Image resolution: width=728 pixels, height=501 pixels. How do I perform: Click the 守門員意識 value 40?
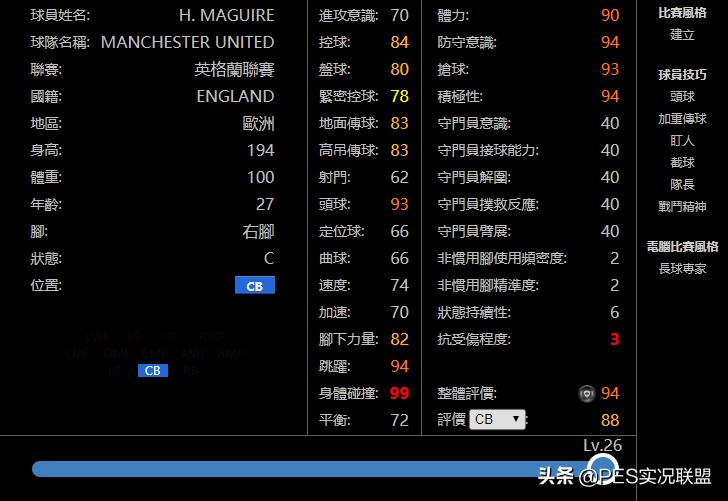(x=610, y=123)
